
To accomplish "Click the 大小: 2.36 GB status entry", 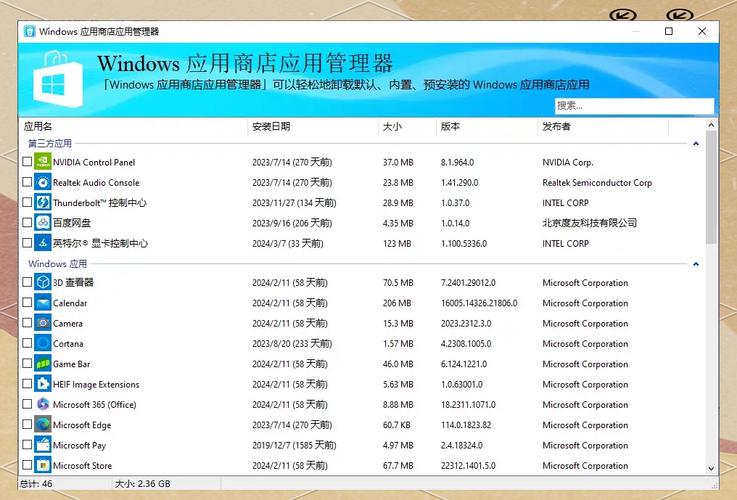I will 142,484.
